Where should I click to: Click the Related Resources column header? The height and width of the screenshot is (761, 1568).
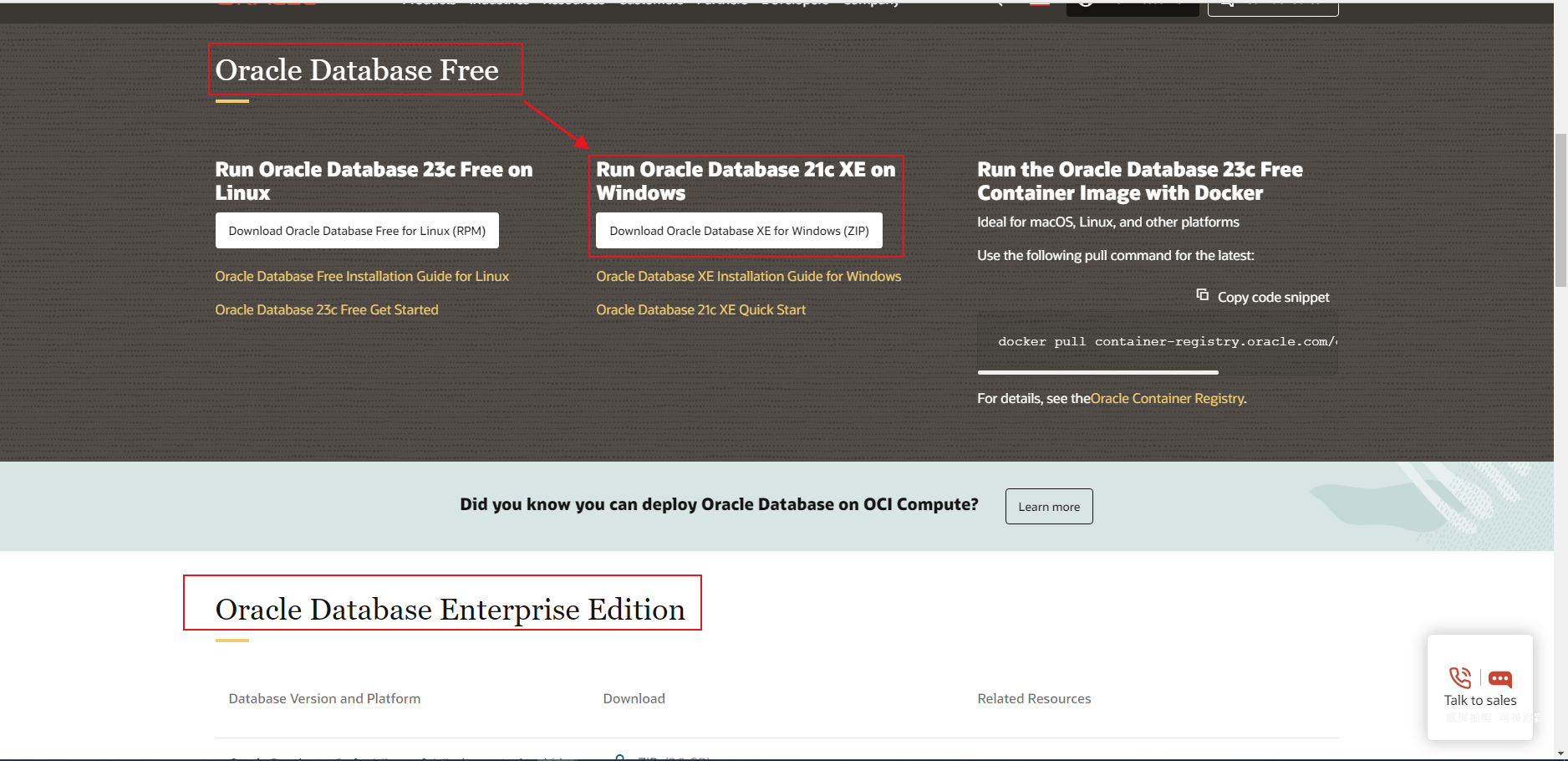click(x=1034, y=698)
